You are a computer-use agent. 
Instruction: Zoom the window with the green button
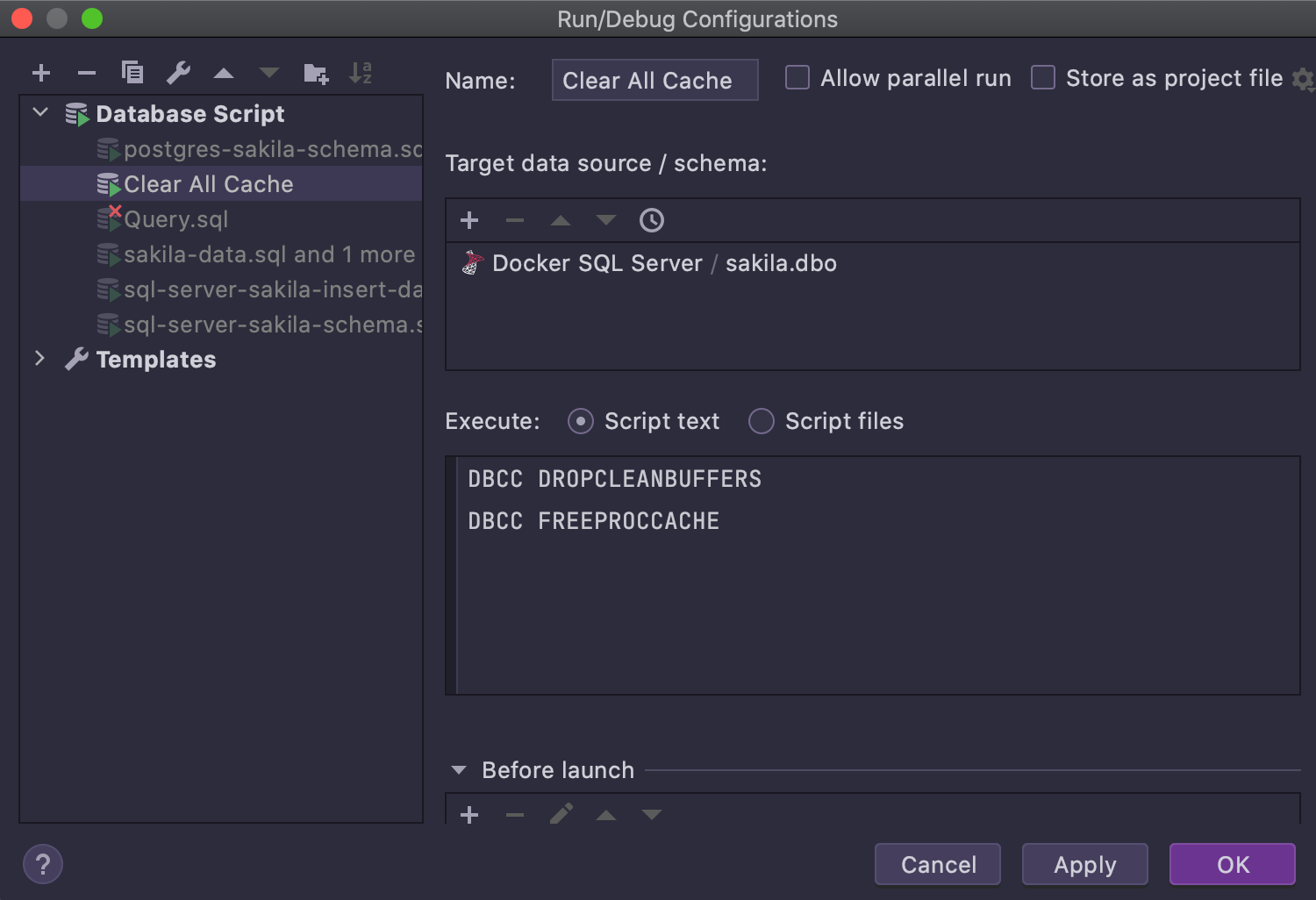click(92, 18)
